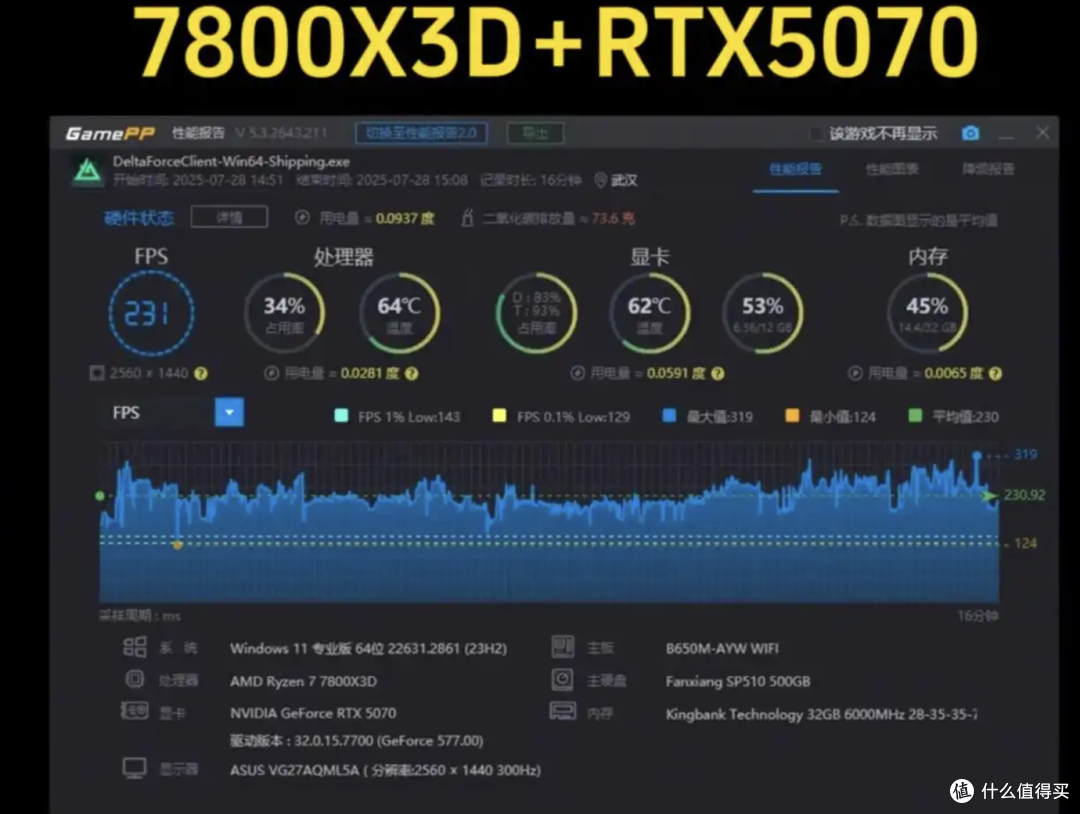
Task: Click the camera screenshot icon
Action: tap(970, 133)
